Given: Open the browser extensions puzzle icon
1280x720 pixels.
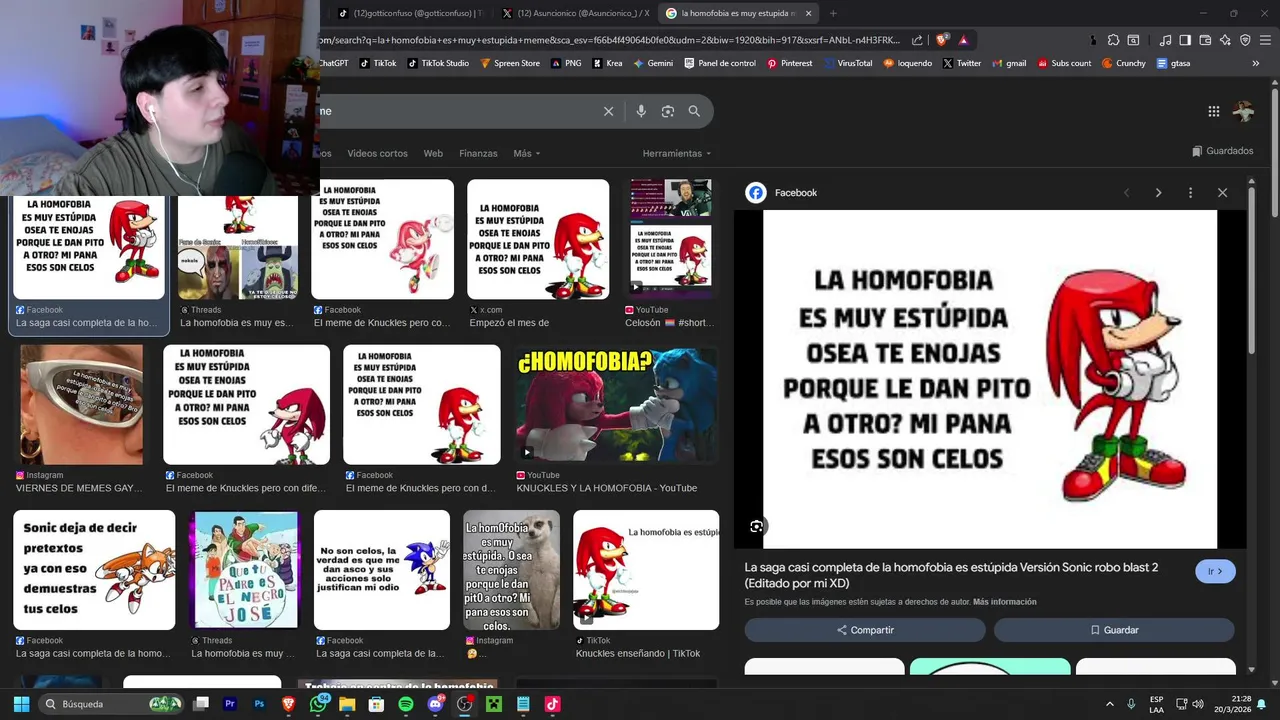Looking at the screenshot, I should 1113,40.
